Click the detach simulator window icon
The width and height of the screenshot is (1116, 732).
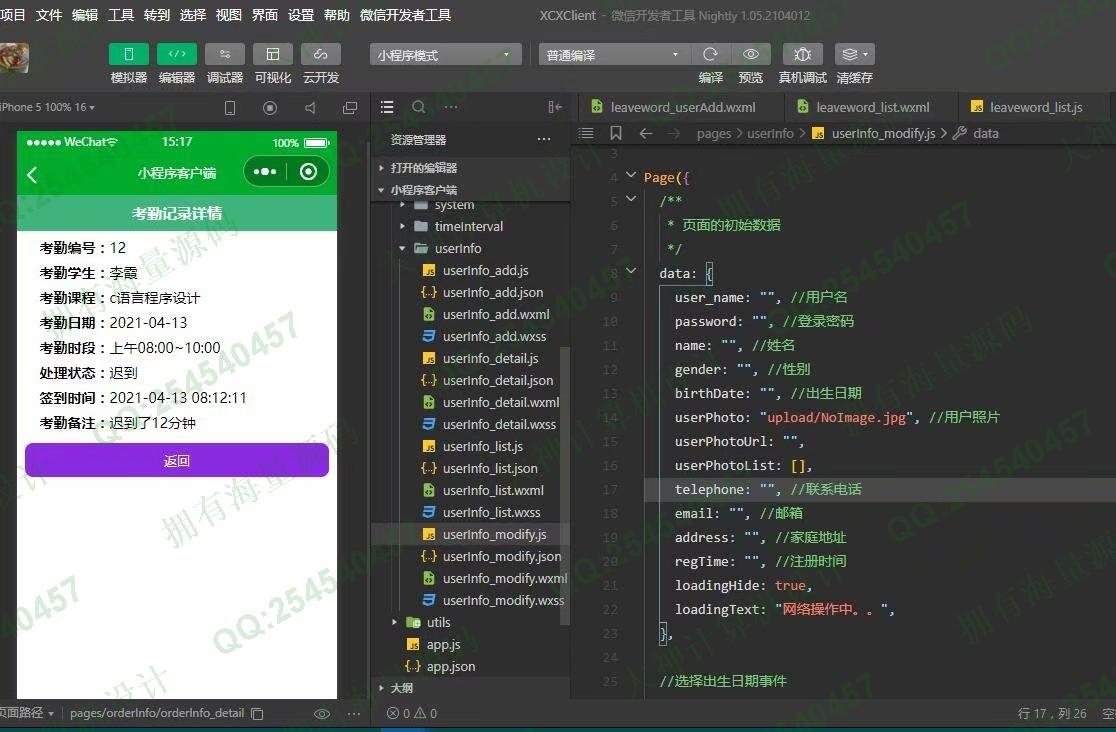(x=349, y=108)
